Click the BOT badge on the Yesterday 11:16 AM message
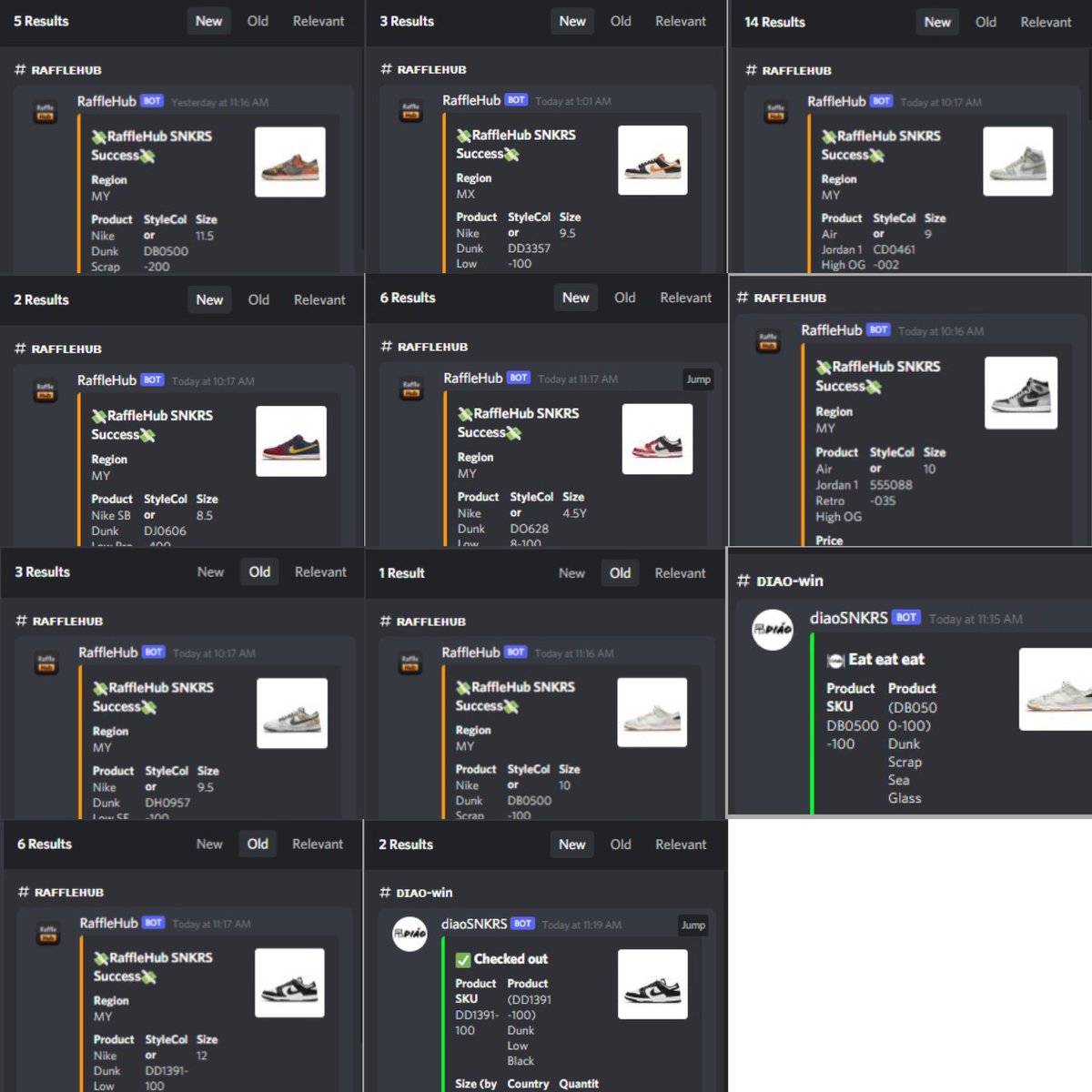 (x=152, y=101)
